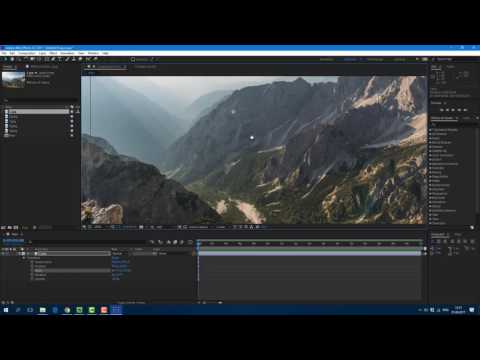Open the Graph Editor in timeline
480x360 pixels.
[190, 242]
